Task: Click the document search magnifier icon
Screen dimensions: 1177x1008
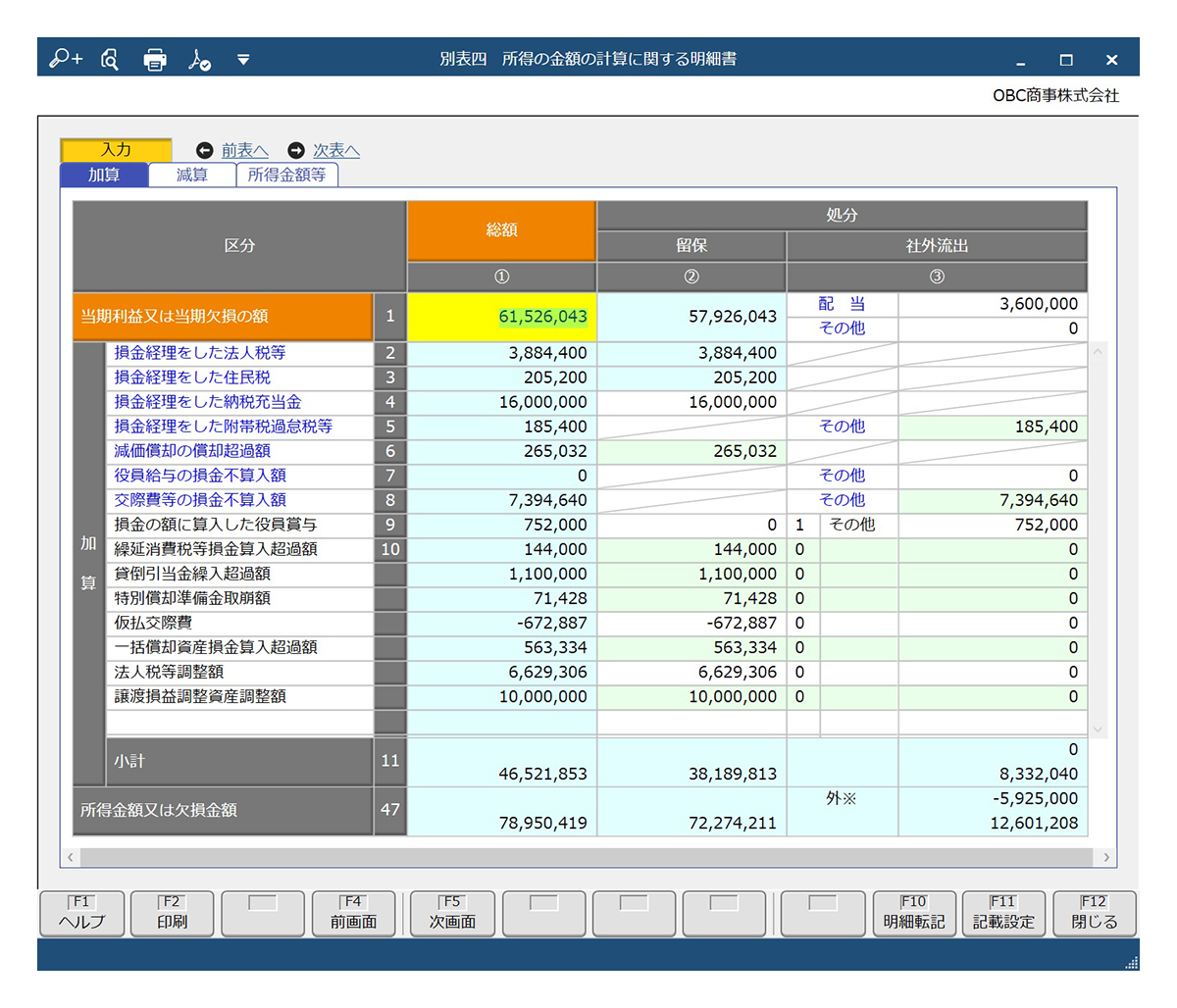Action: click(x=110, y=60)
